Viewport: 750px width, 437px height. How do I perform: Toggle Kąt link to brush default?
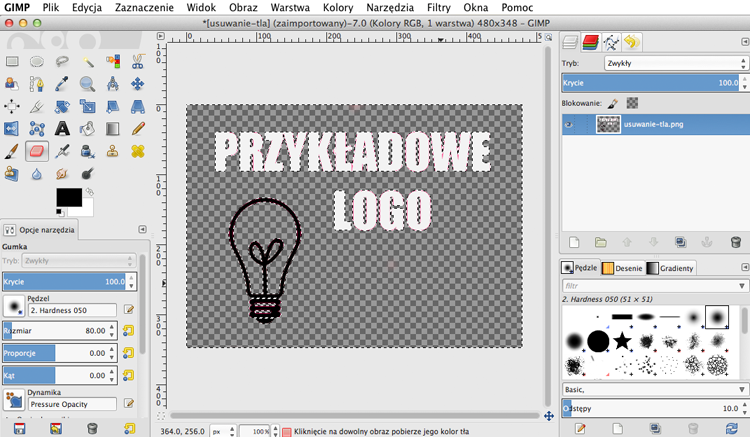click(x=128, y=375)
